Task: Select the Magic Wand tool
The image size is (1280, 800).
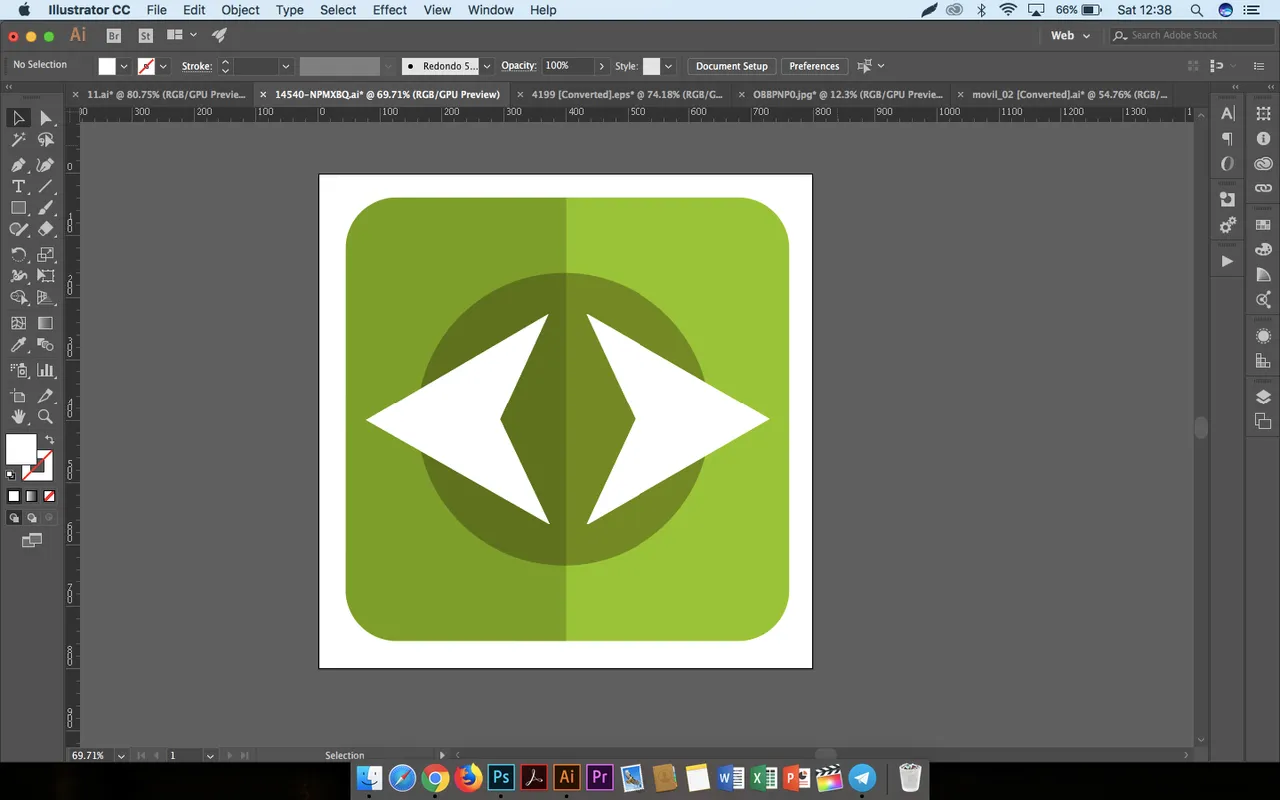Action: coord(18,141)
